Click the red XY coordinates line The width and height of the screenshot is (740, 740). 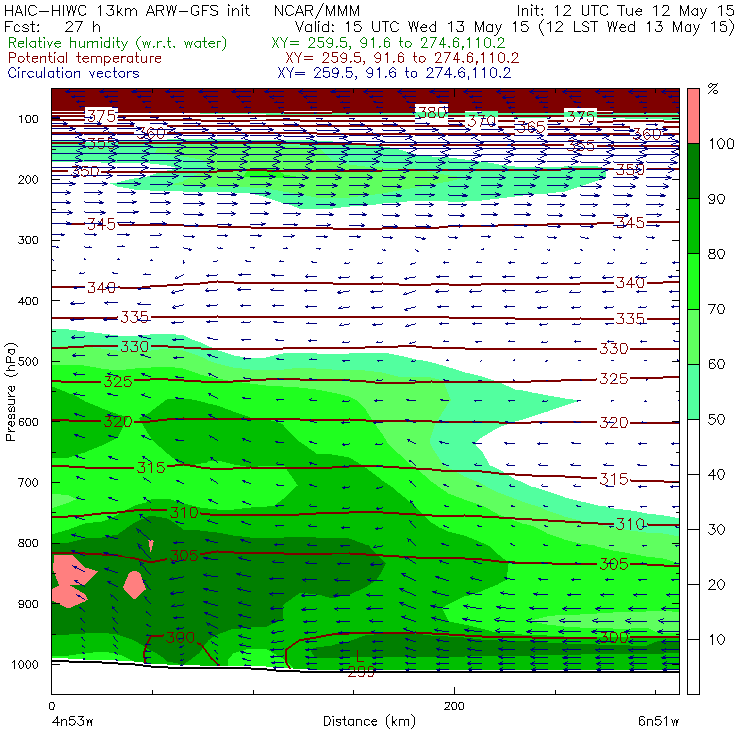(x=402, y=58)
